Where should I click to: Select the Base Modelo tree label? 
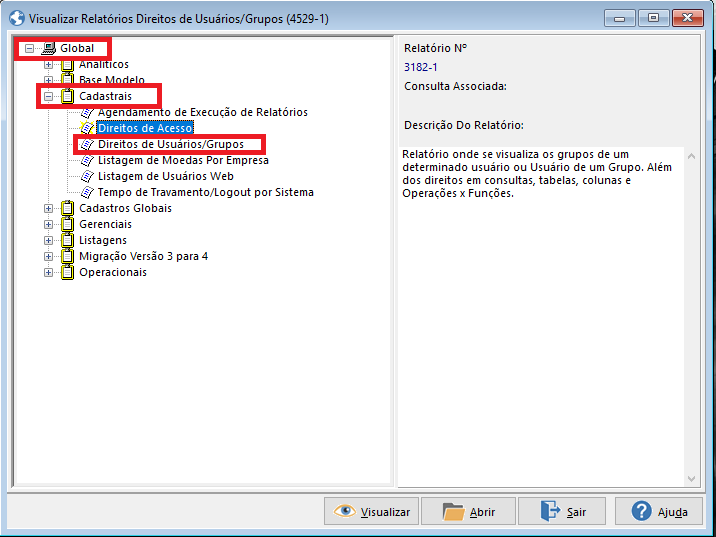coord(112,80)
